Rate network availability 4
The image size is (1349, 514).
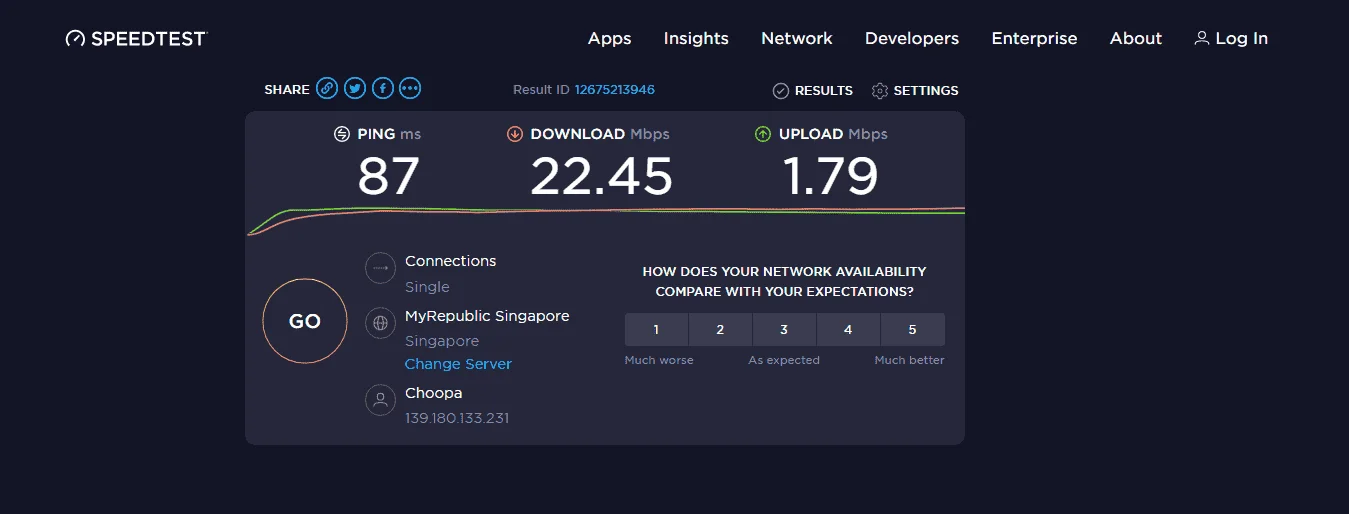(x=848, y=330)
